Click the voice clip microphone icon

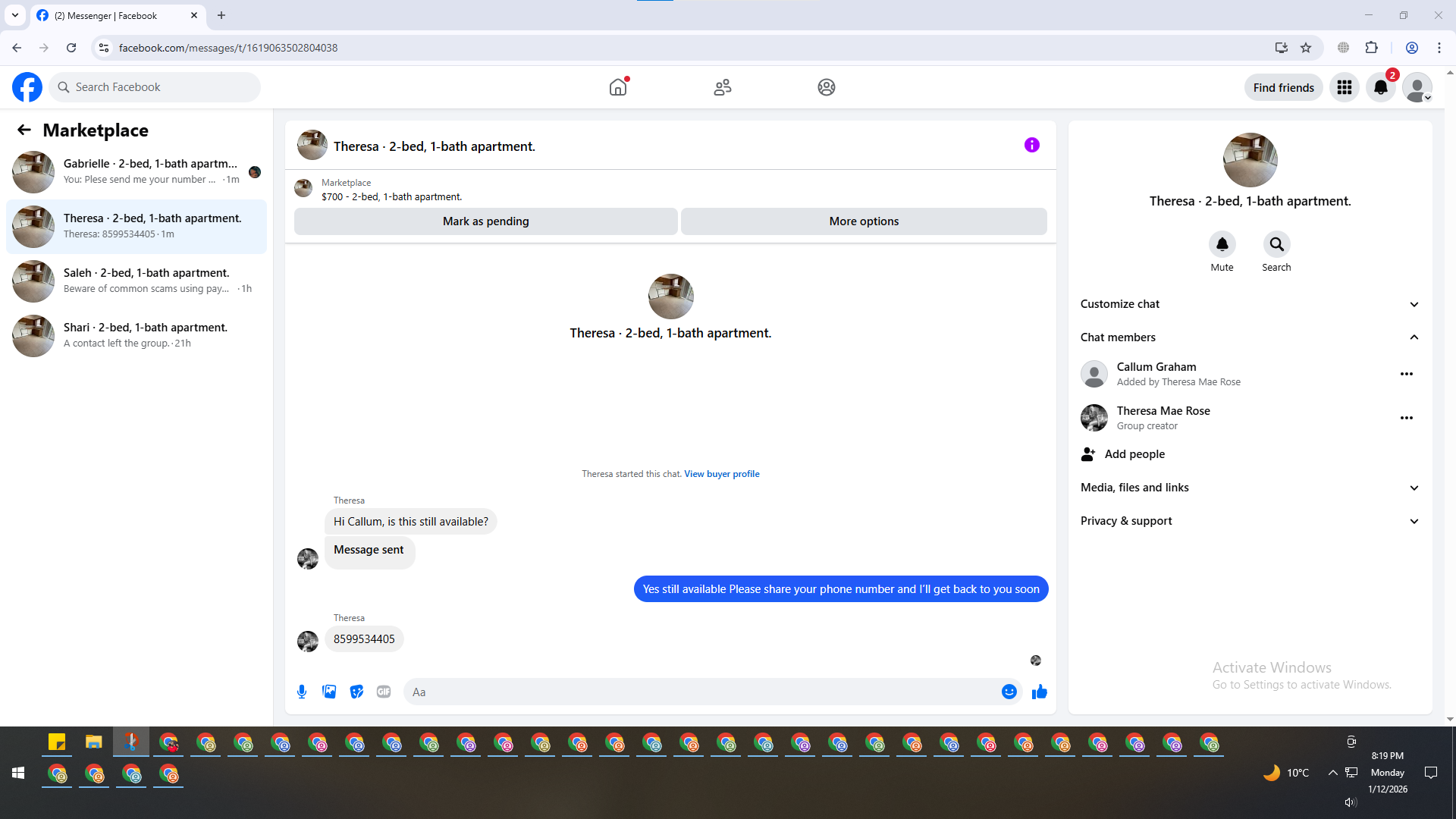tap(302, 692)
